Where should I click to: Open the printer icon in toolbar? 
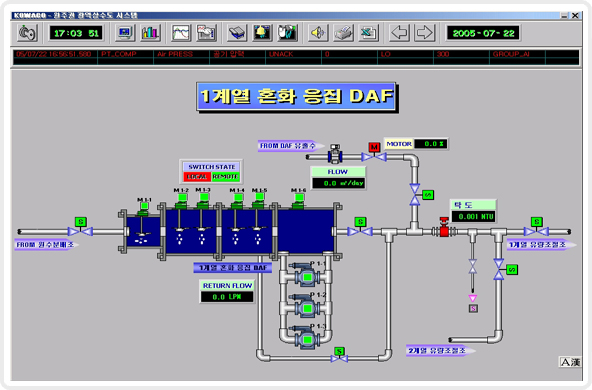343,33
